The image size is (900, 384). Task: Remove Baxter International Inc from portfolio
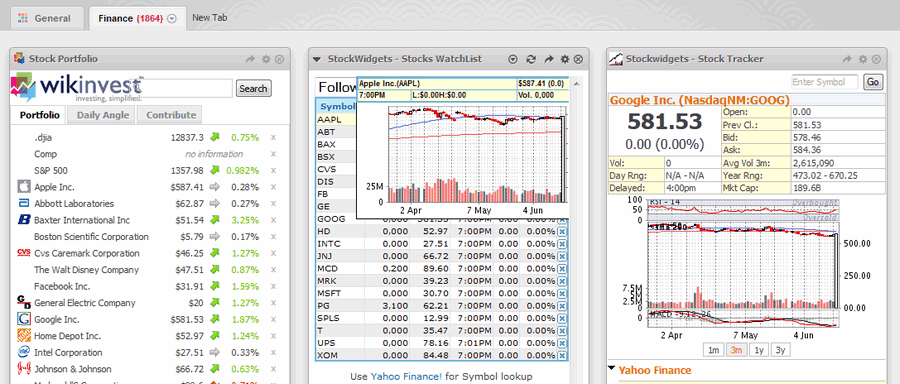coord(273,220)
